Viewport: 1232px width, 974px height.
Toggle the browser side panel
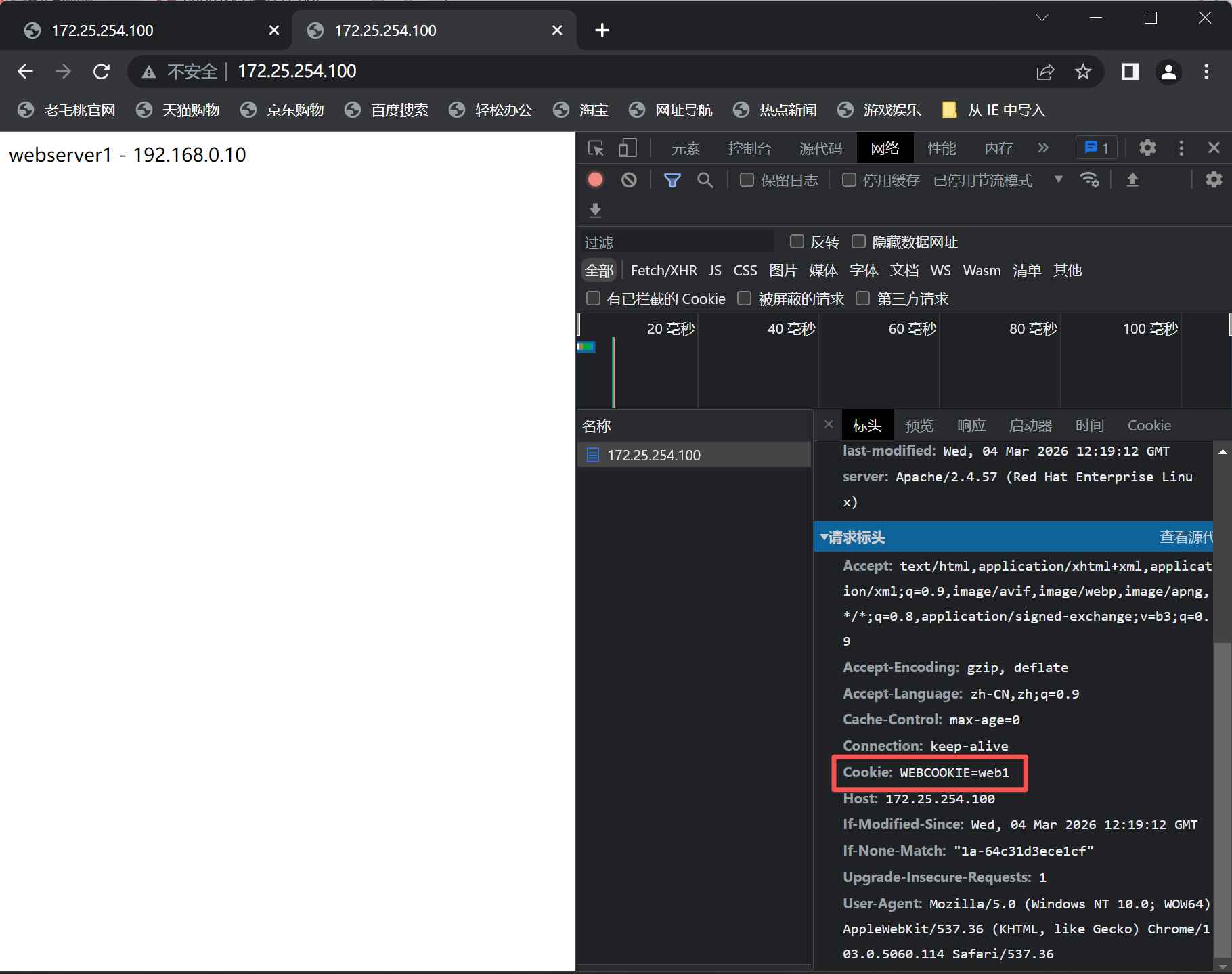1130,71
